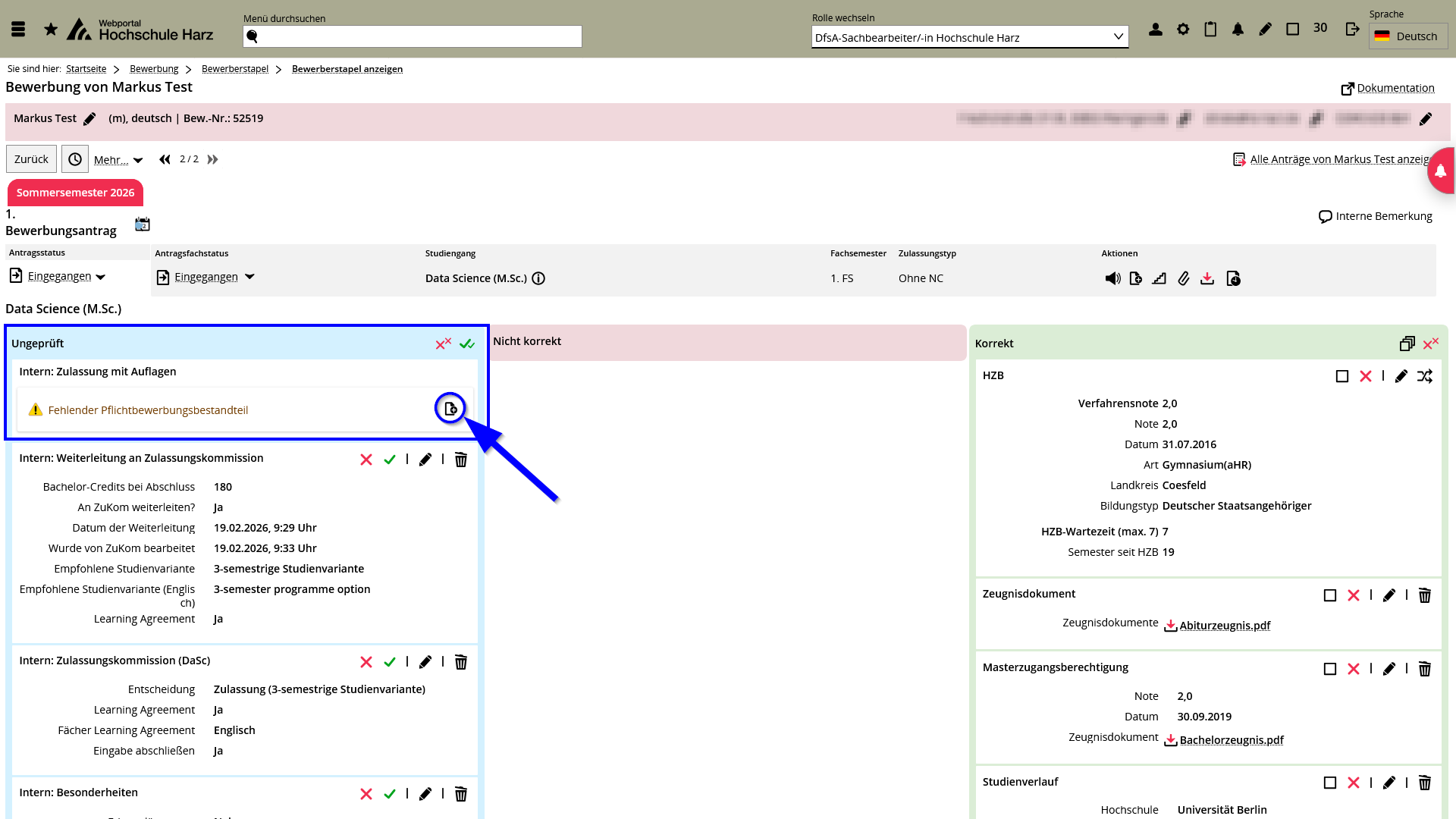Screen dimensions: 1456x819
Task: Open the Rolle wechseln dropdown
Action: pyautogui.click(x=969, y=37)
